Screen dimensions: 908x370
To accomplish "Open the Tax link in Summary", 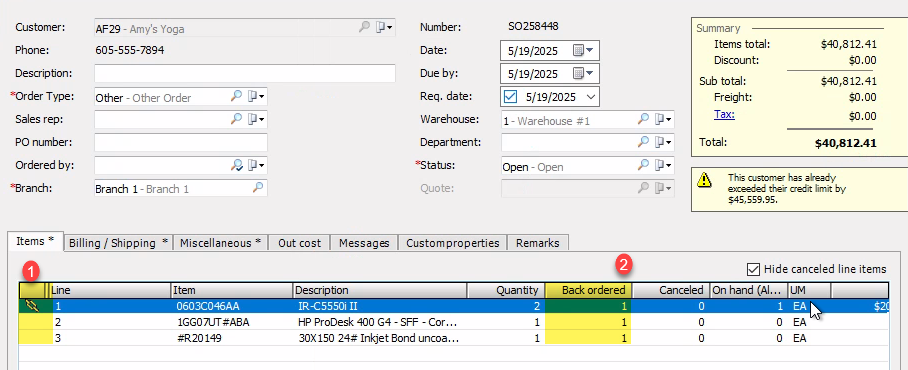I will click(x=724, y=114).
